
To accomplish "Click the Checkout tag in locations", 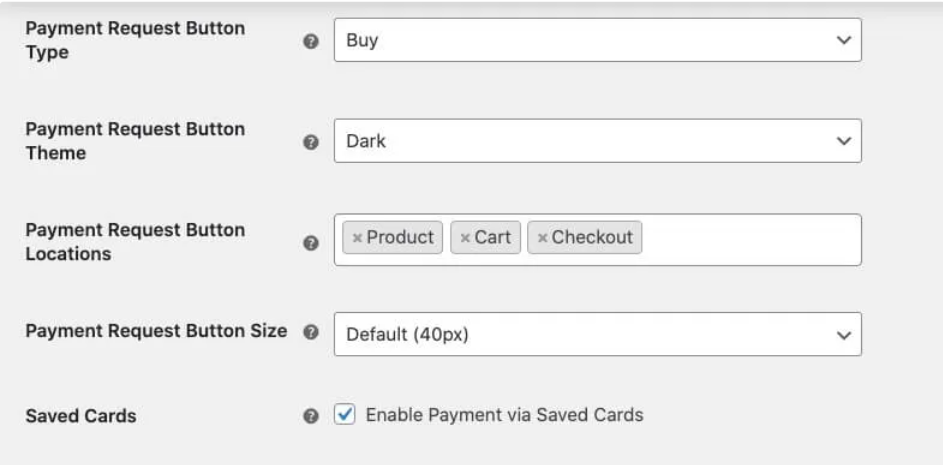I will coord(592,238).
